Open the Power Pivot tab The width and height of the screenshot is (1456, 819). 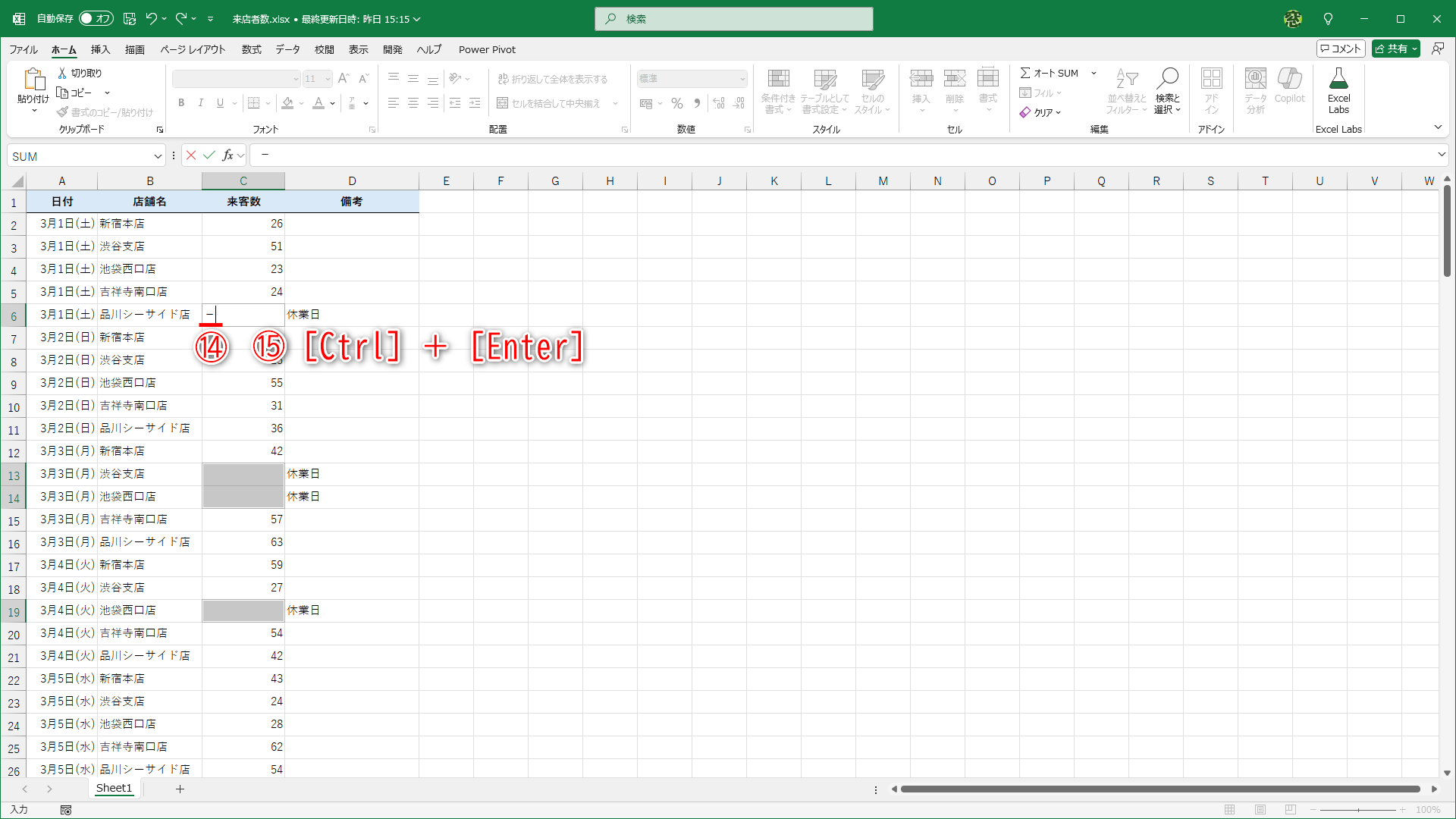coord(487,49)
